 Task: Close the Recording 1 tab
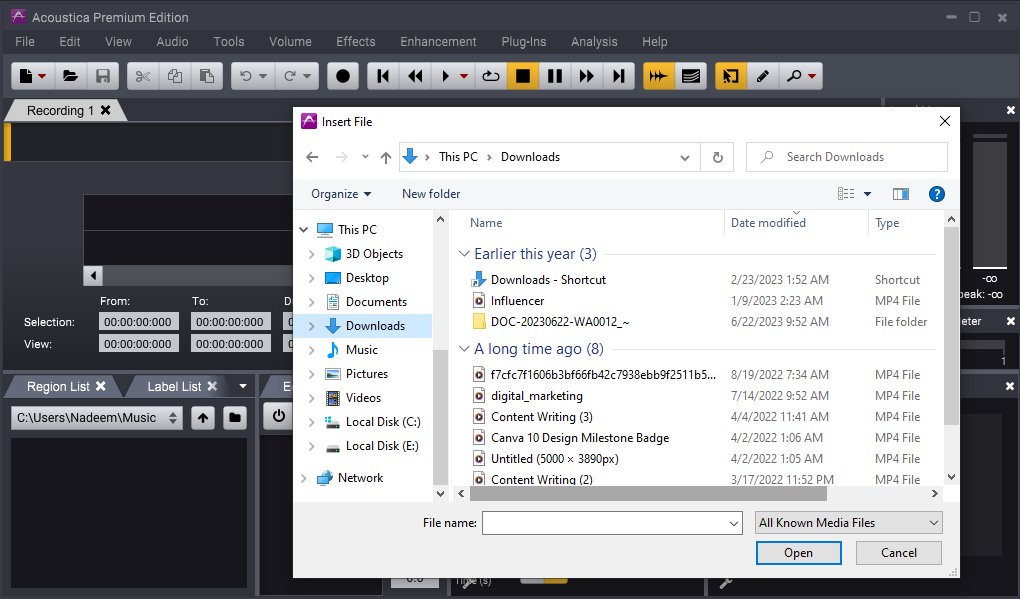pyautogui.click(x=105, y=110)
